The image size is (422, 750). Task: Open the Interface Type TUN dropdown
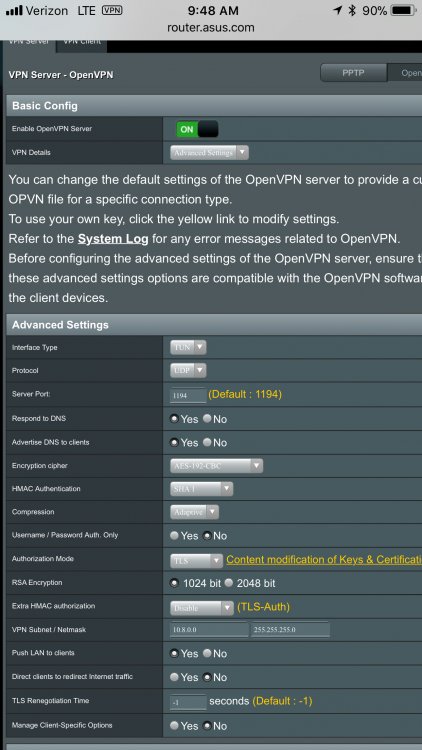point(188,347)
